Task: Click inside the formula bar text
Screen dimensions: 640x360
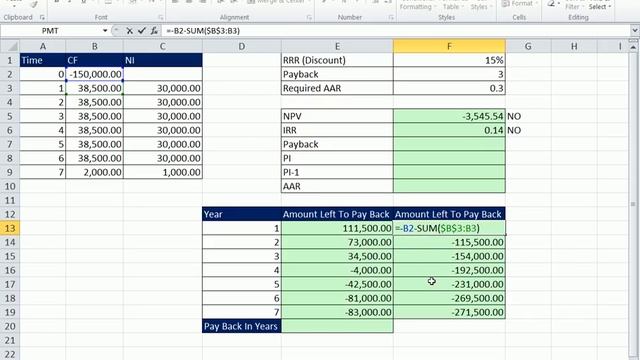Action: tap(203, 31)
